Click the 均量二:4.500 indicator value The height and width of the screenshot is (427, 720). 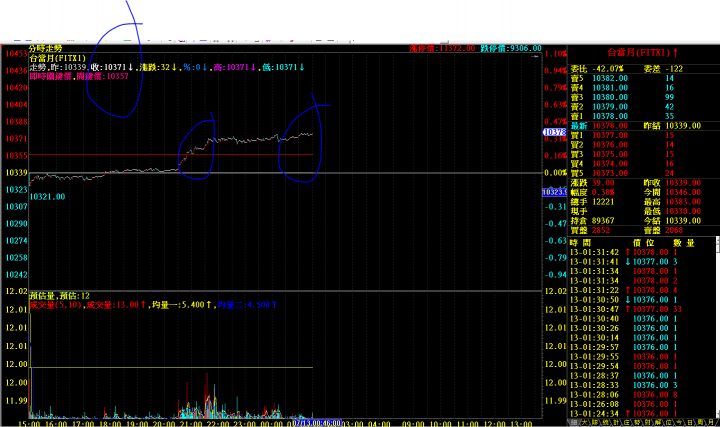[x=247, y=305]
